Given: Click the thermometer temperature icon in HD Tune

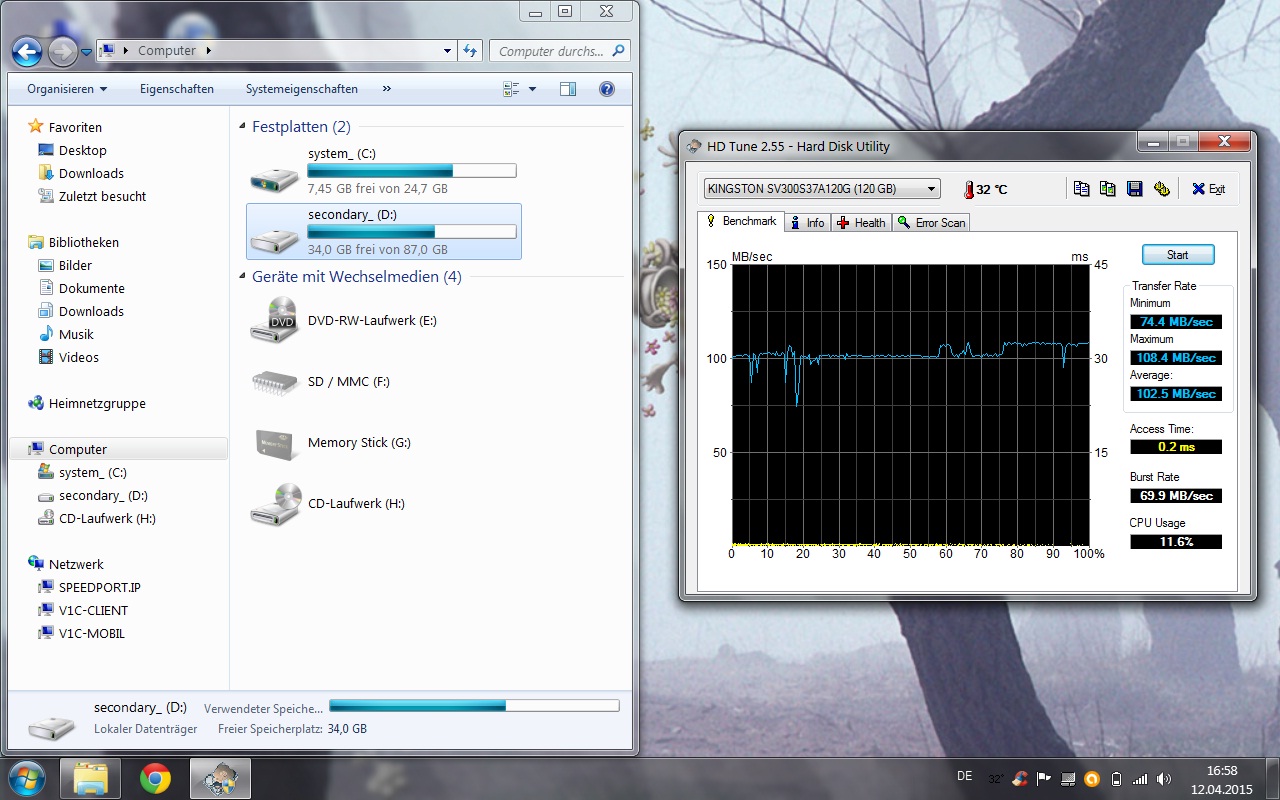Looking at the screenshot, I should coord(968,189).
